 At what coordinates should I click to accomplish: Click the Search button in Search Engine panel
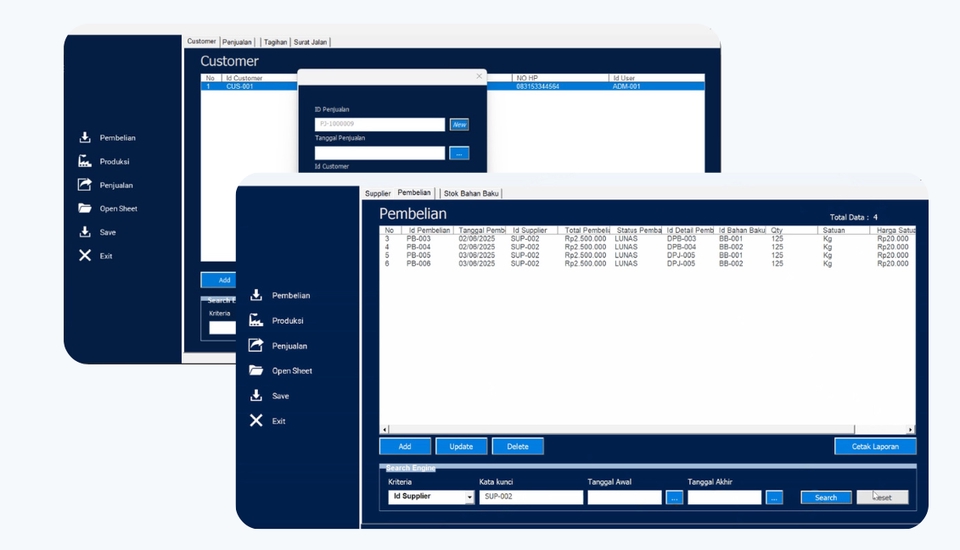pos(826,497)
